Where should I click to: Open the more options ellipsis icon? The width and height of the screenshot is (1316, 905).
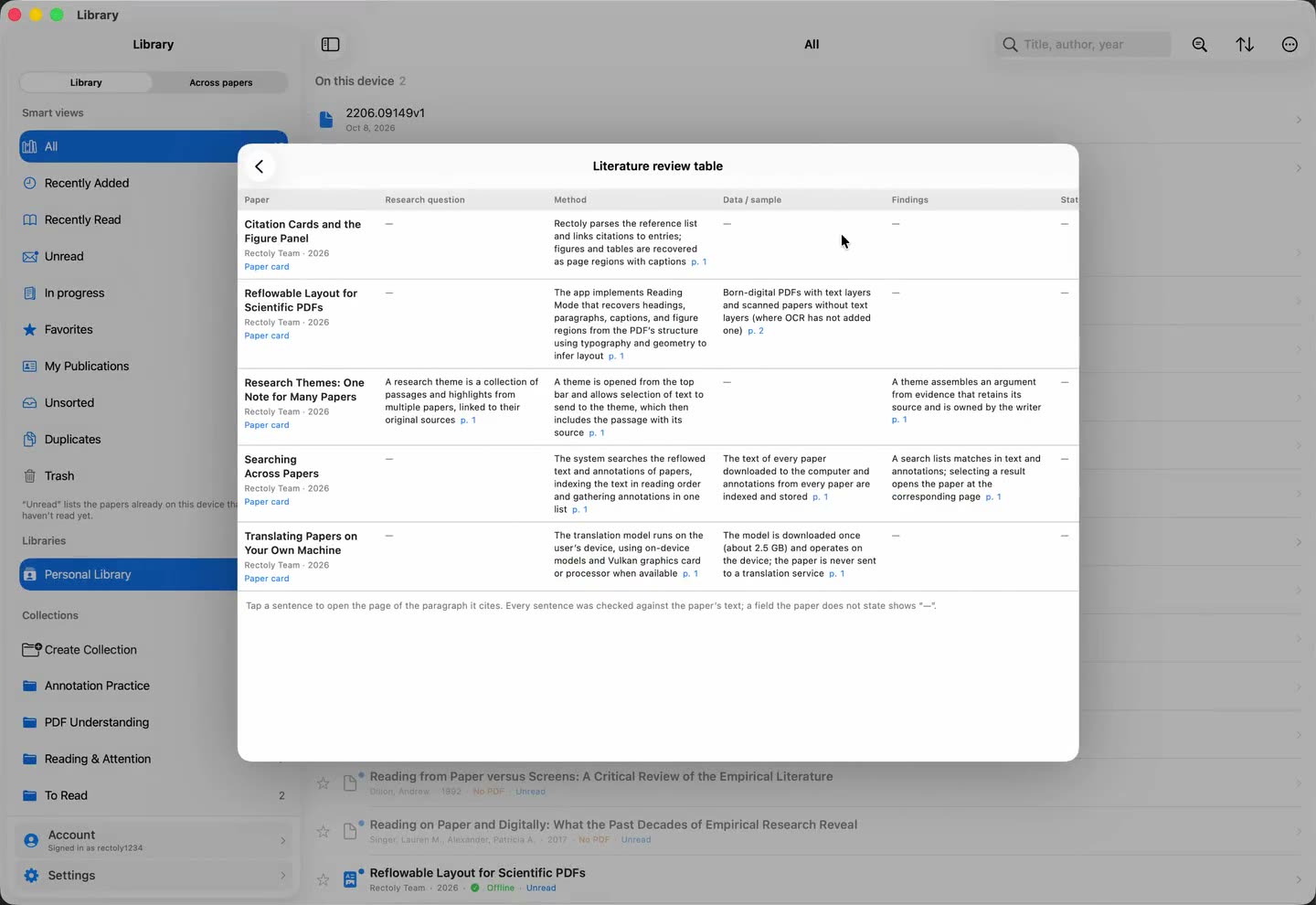1289,45
